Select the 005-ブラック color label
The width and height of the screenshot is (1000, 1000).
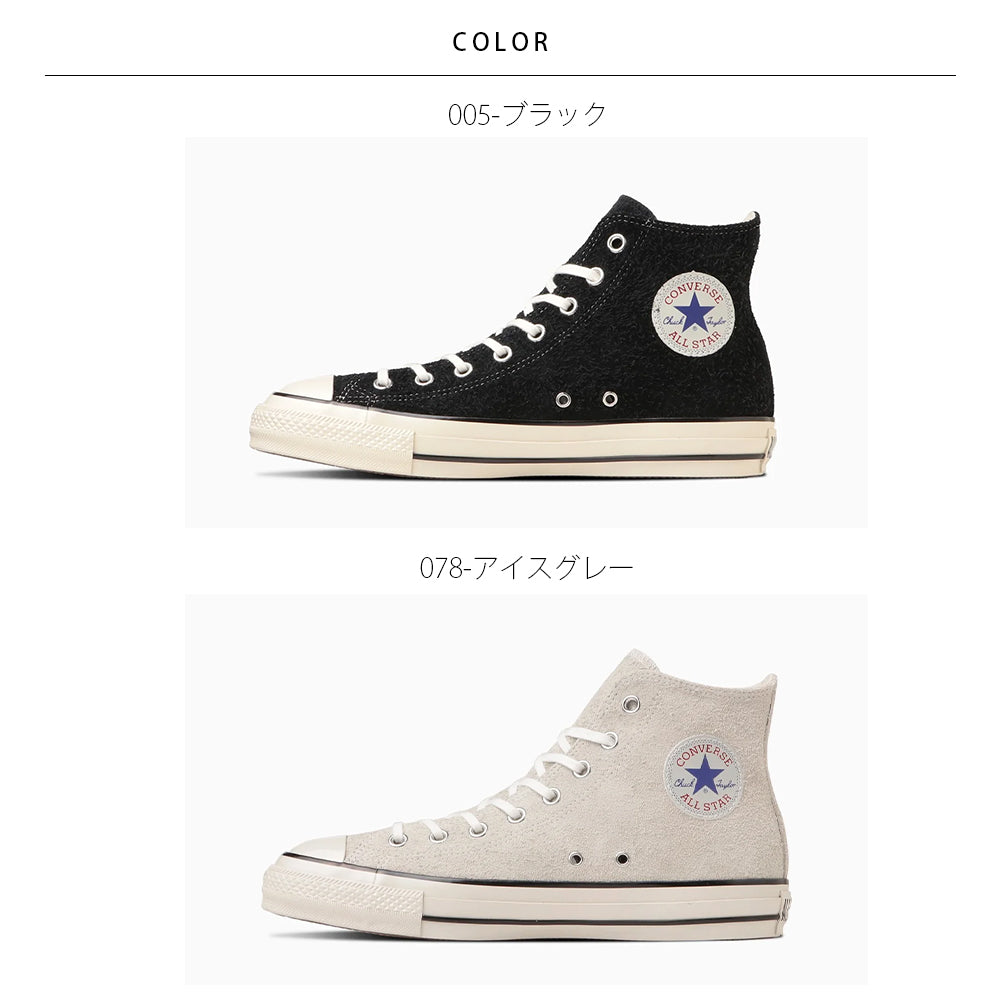click(x=527, y=115)
